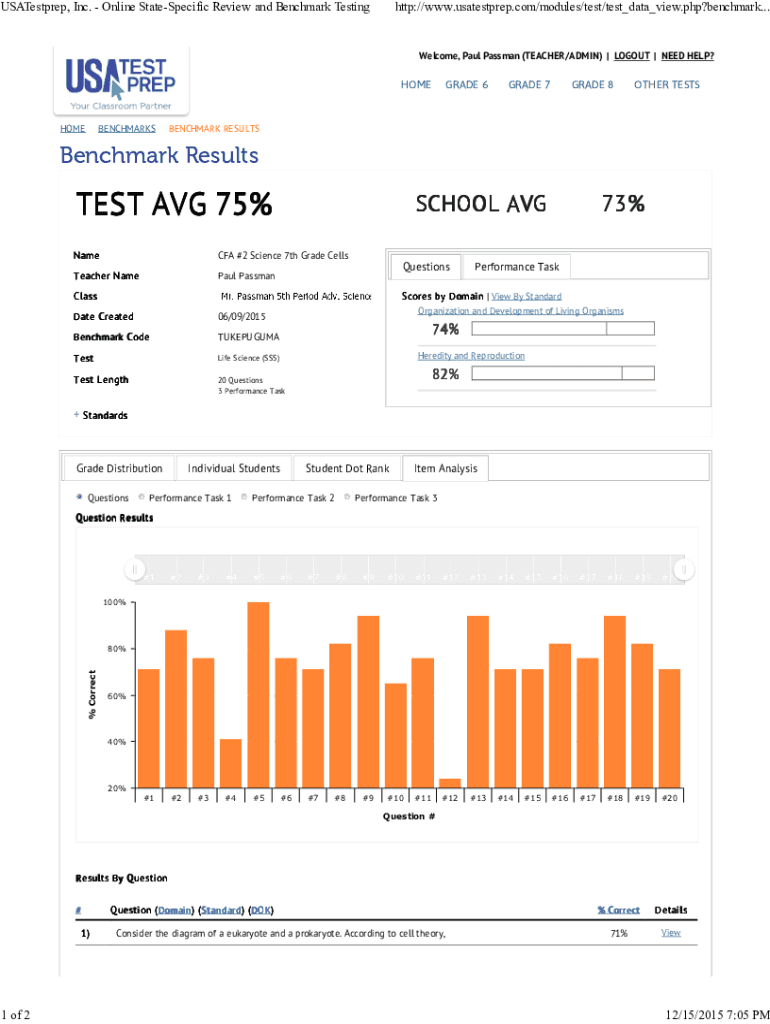This screenshot has height=1024, width=770.
Task: Open the Grade Distribution tab
Action: tap(119, 468)
